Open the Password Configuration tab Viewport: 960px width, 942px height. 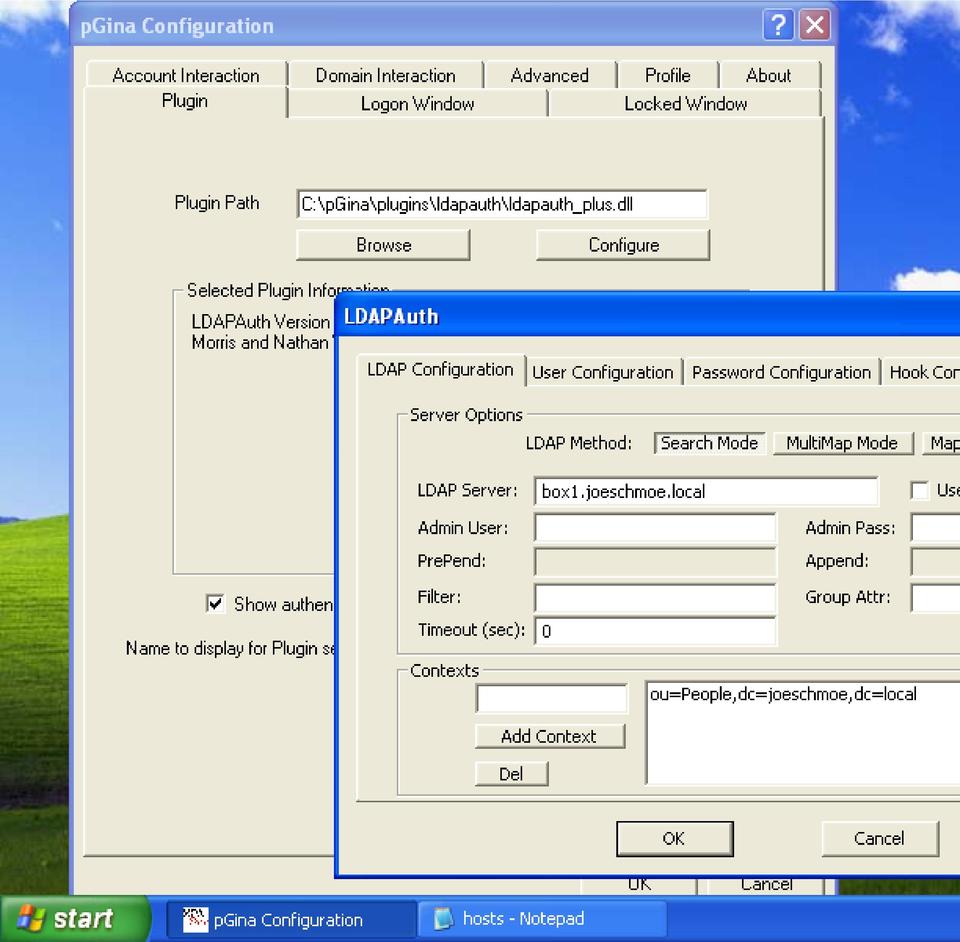(x=781, y=372)
